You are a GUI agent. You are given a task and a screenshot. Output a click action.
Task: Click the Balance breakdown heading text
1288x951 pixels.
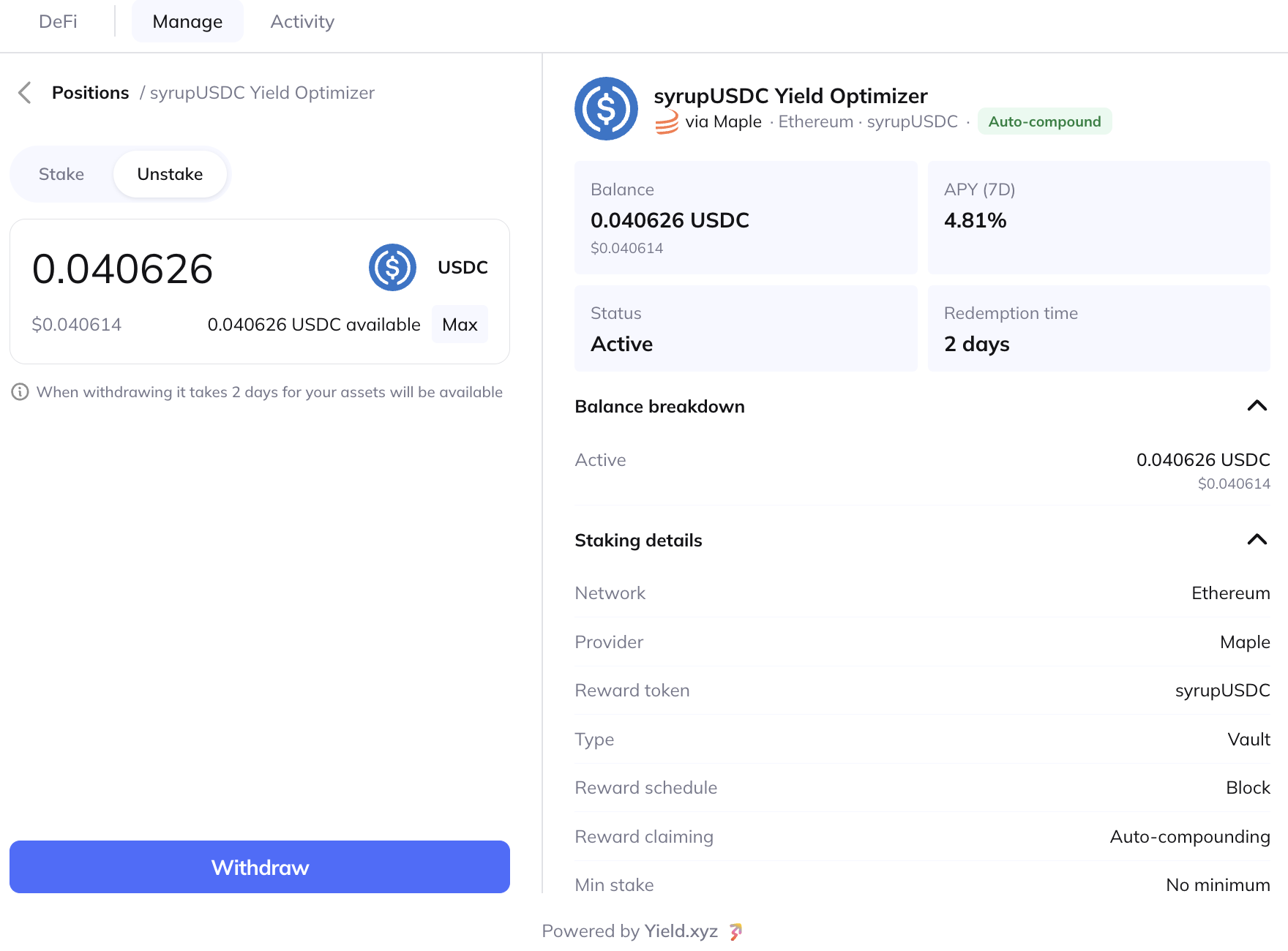(659, 407)
